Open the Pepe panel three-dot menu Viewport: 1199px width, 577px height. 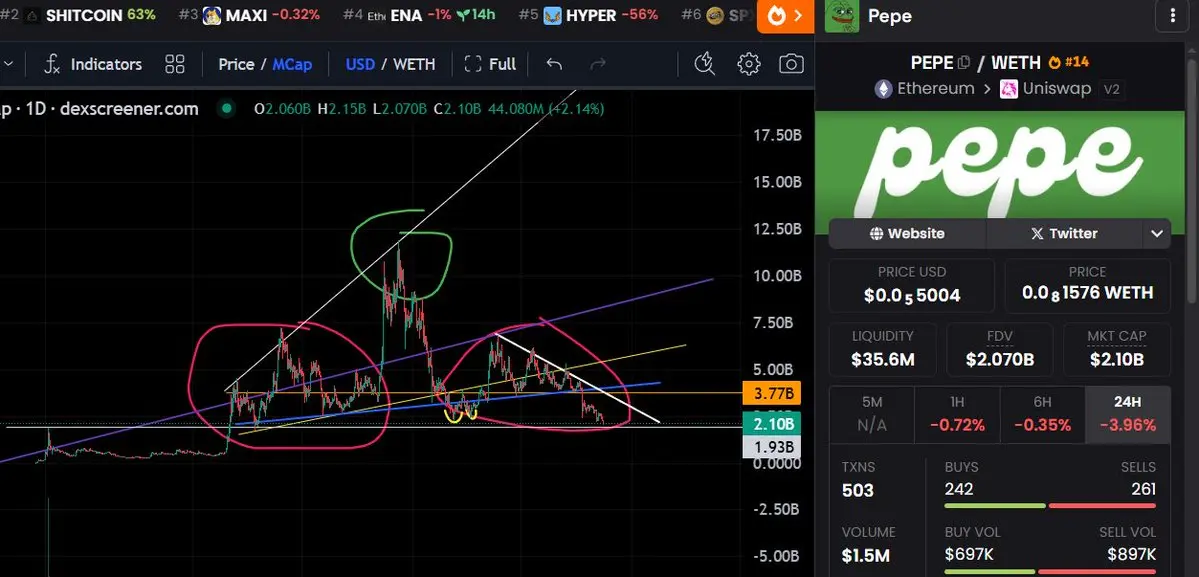(1172, 16)
